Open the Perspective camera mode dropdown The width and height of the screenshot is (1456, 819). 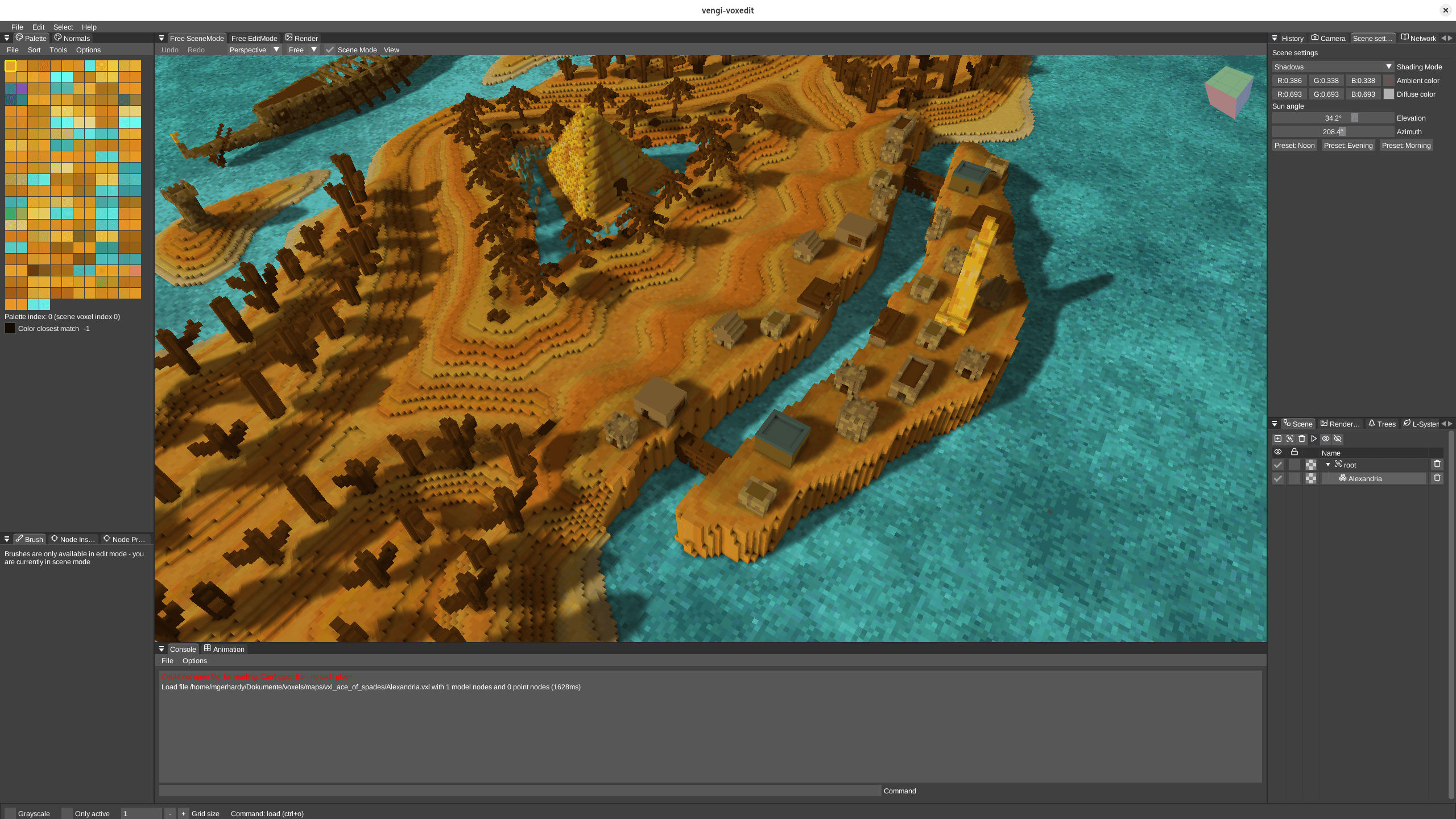point(254,50)
